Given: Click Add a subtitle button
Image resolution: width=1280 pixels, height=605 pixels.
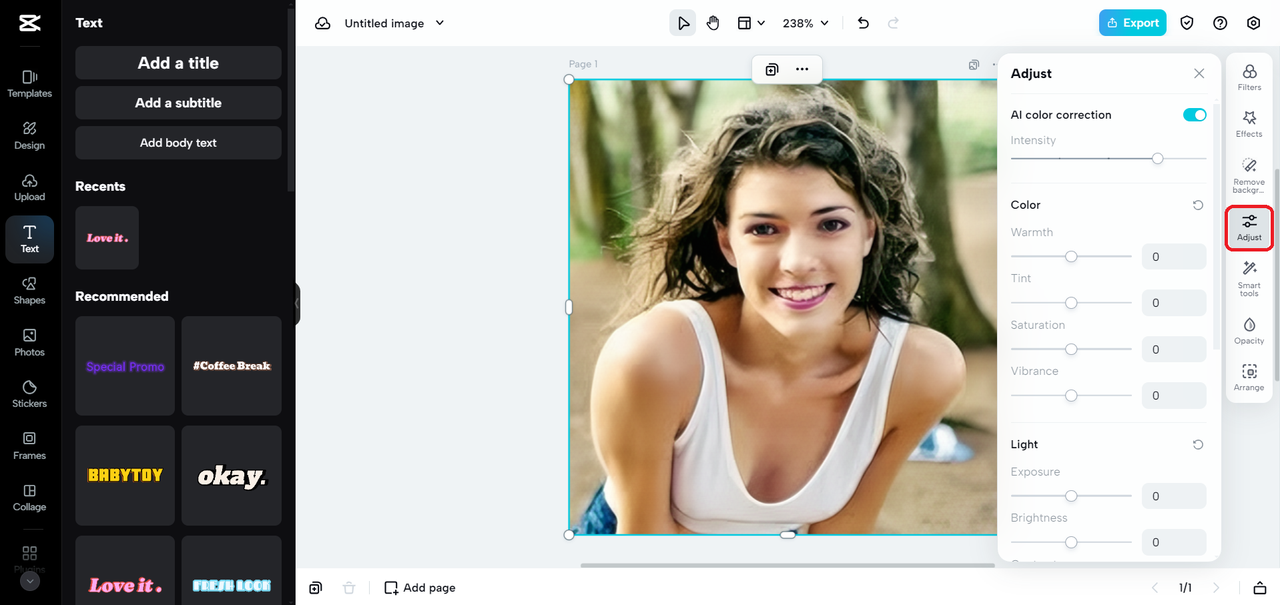Looking at the screenshot, I should click(178, 103).
